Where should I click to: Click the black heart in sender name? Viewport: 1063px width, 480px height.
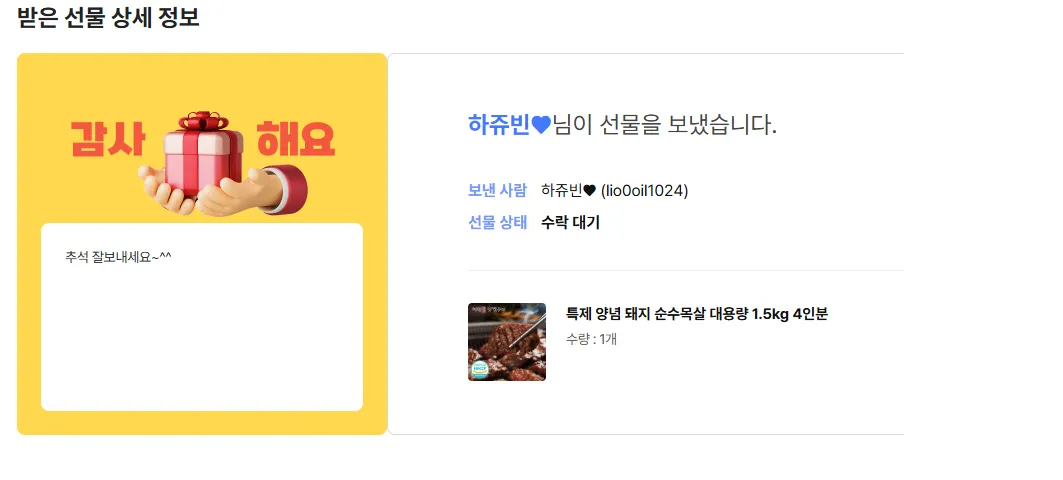tap(589, 191)
